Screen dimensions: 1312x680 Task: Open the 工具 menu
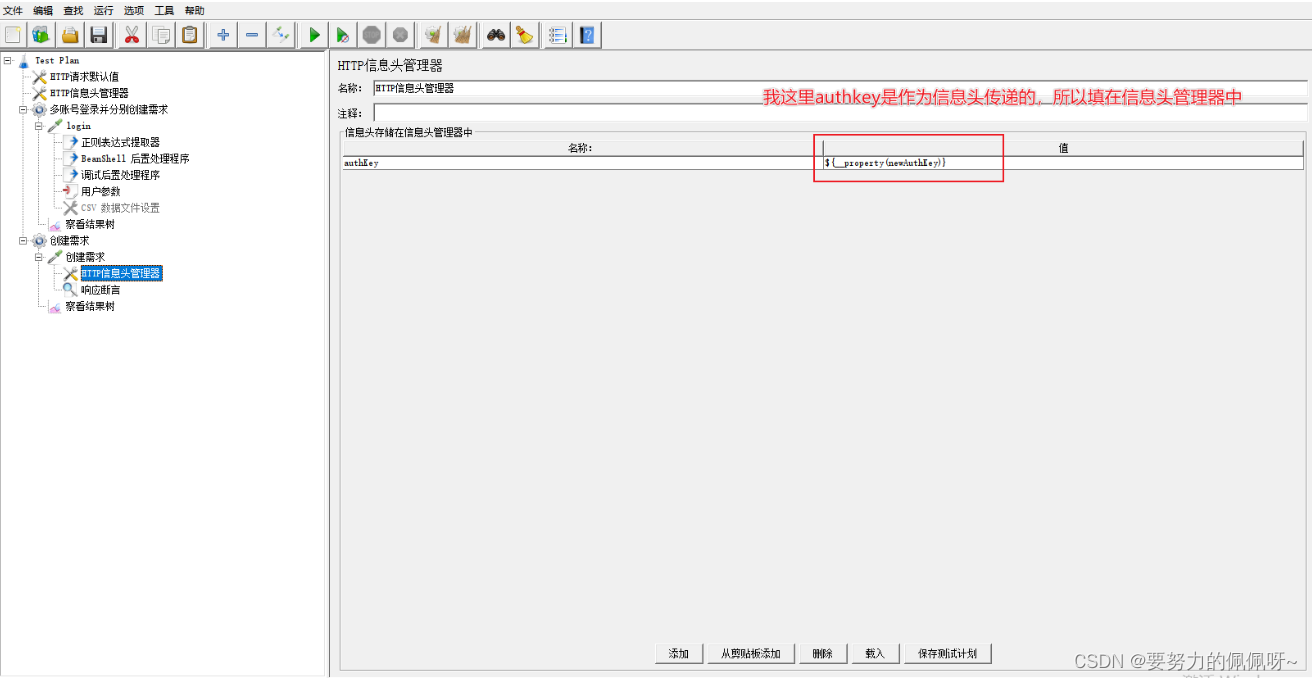click(164, 10)
